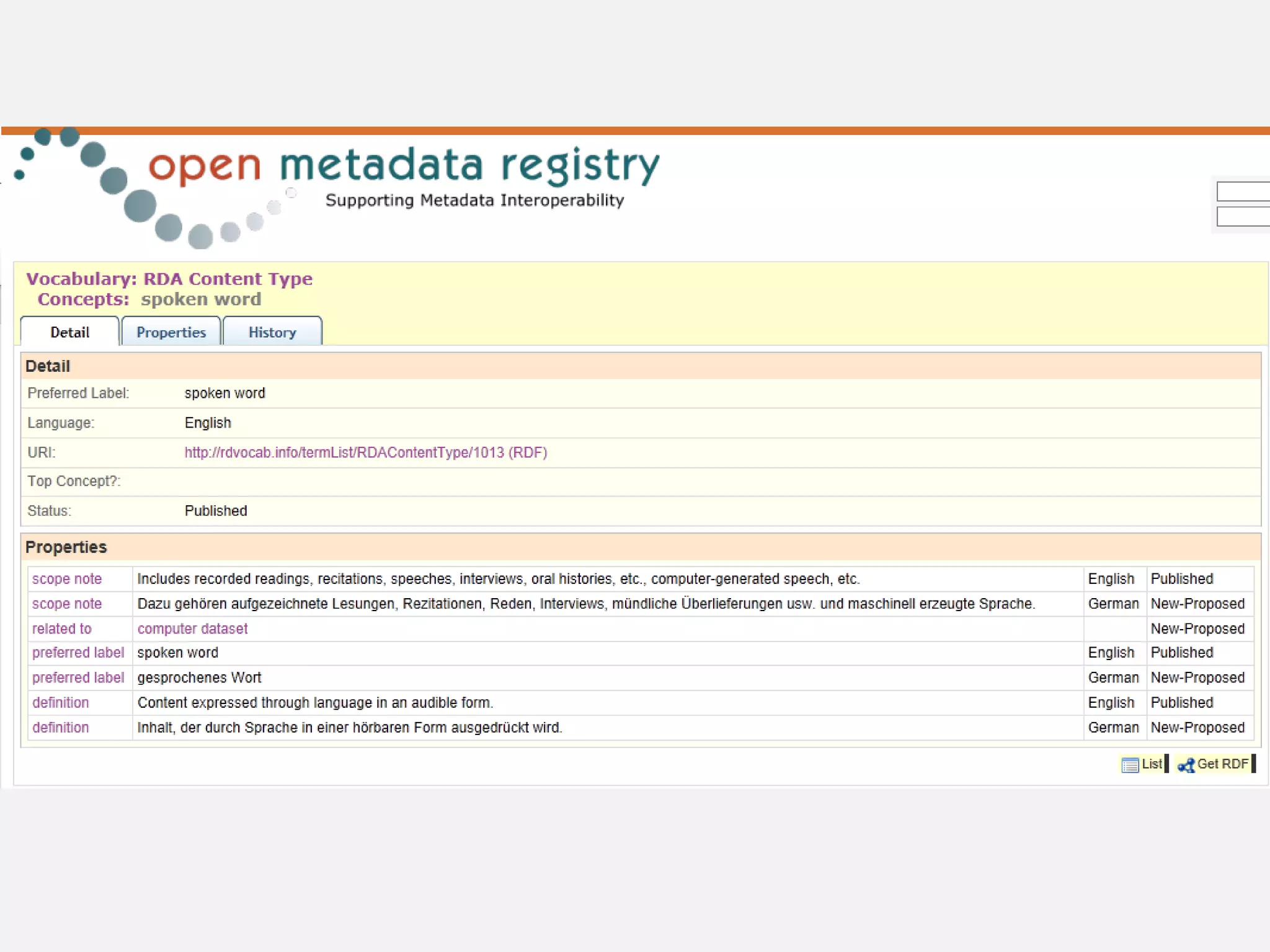
Task: Click the RDA Content Type vocabulary title
Action: (x=228, y=279)
